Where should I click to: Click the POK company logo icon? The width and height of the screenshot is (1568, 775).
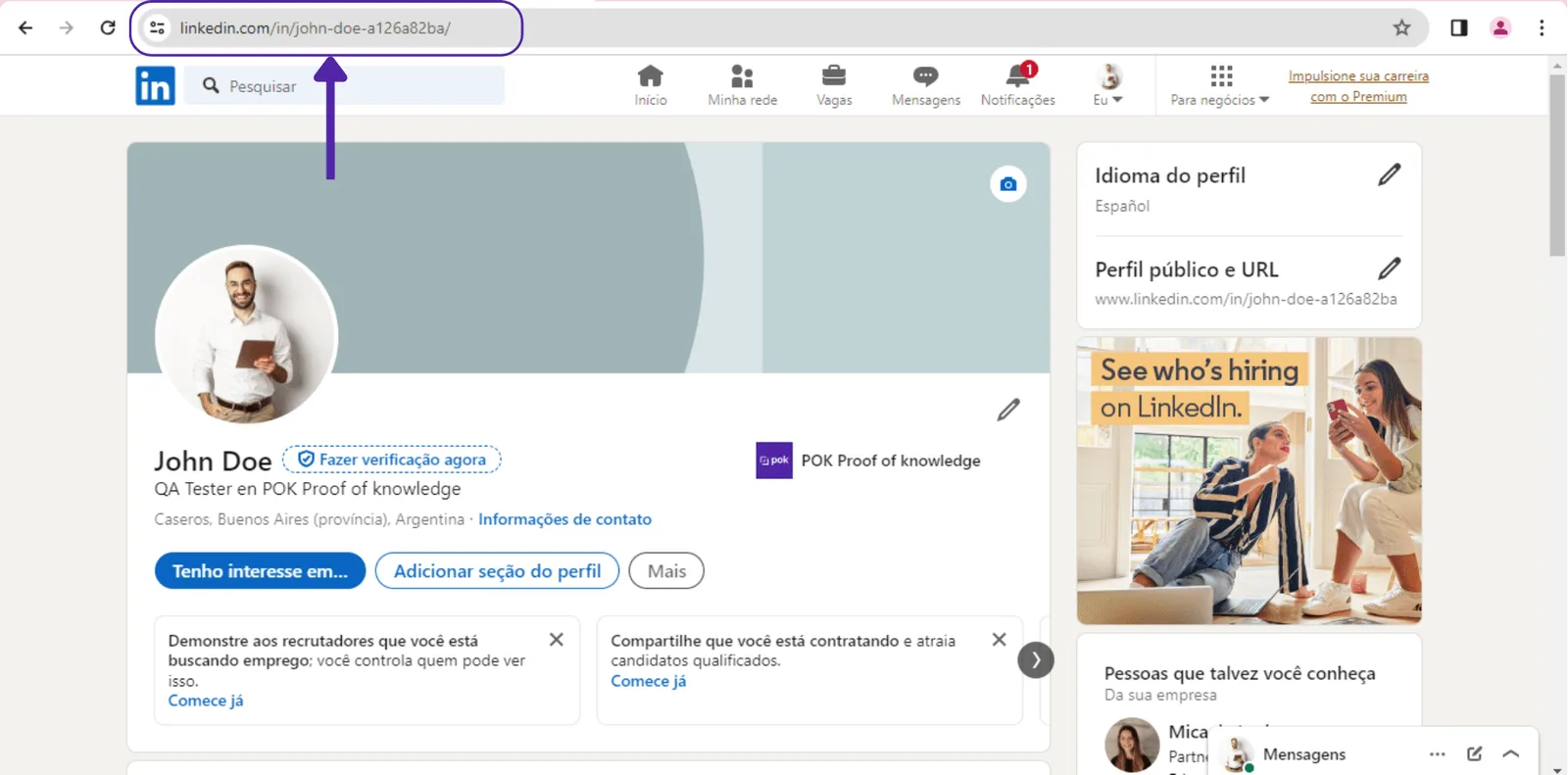tap(774, 460)
